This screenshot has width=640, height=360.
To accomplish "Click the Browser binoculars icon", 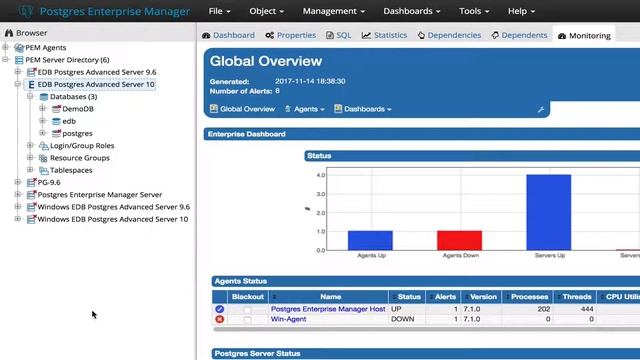I will point(9,33).
